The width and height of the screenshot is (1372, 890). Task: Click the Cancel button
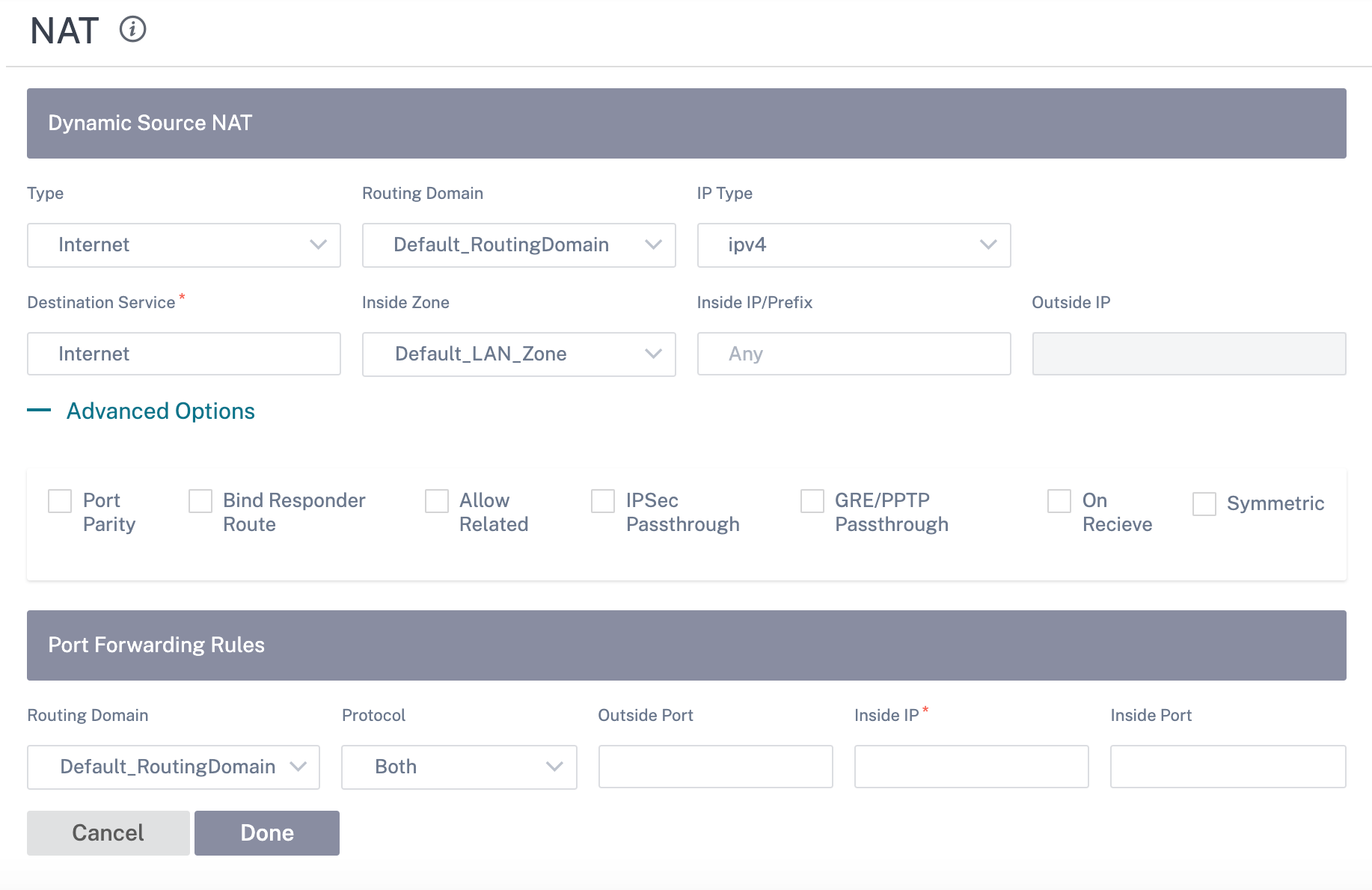point(108,833)
